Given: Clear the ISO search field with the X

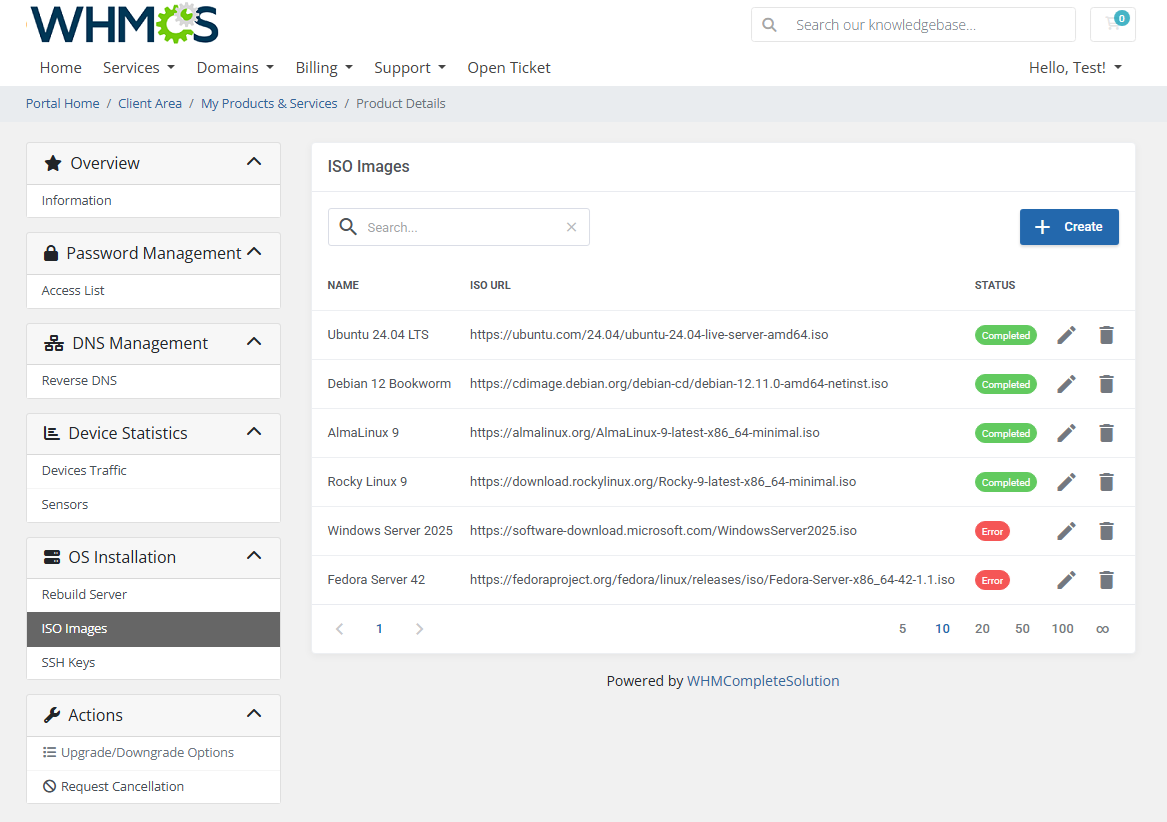Looking at the screenshot, I should click(572, 227).
